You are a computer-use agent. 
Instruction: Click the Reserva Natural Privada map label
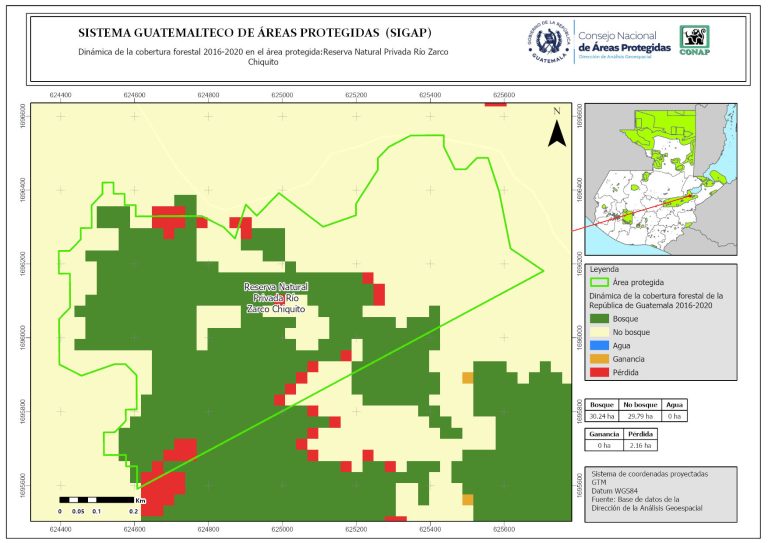pyautogui.click(x=275, y=298)
